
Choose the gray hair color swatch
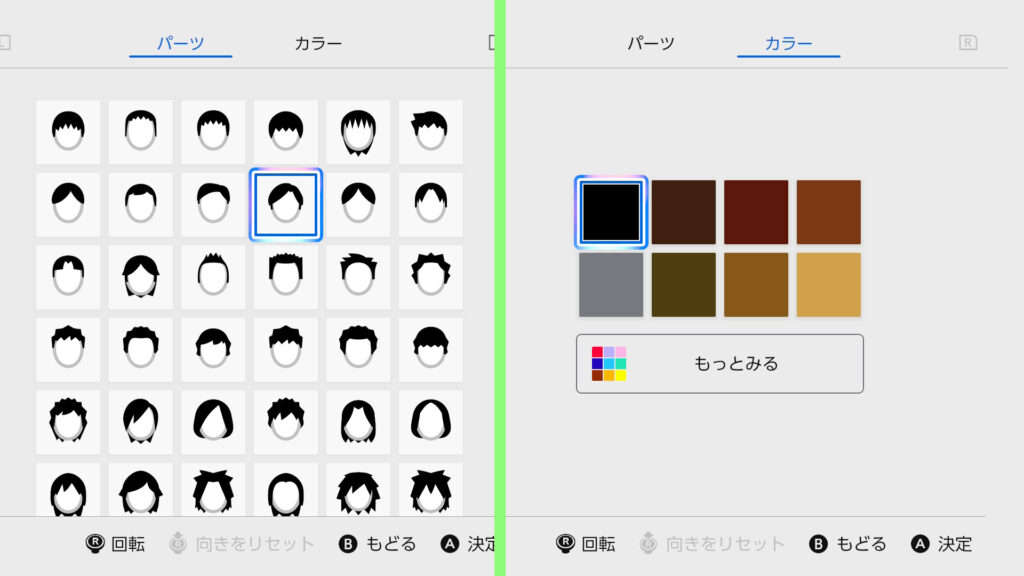pos(611,285)
